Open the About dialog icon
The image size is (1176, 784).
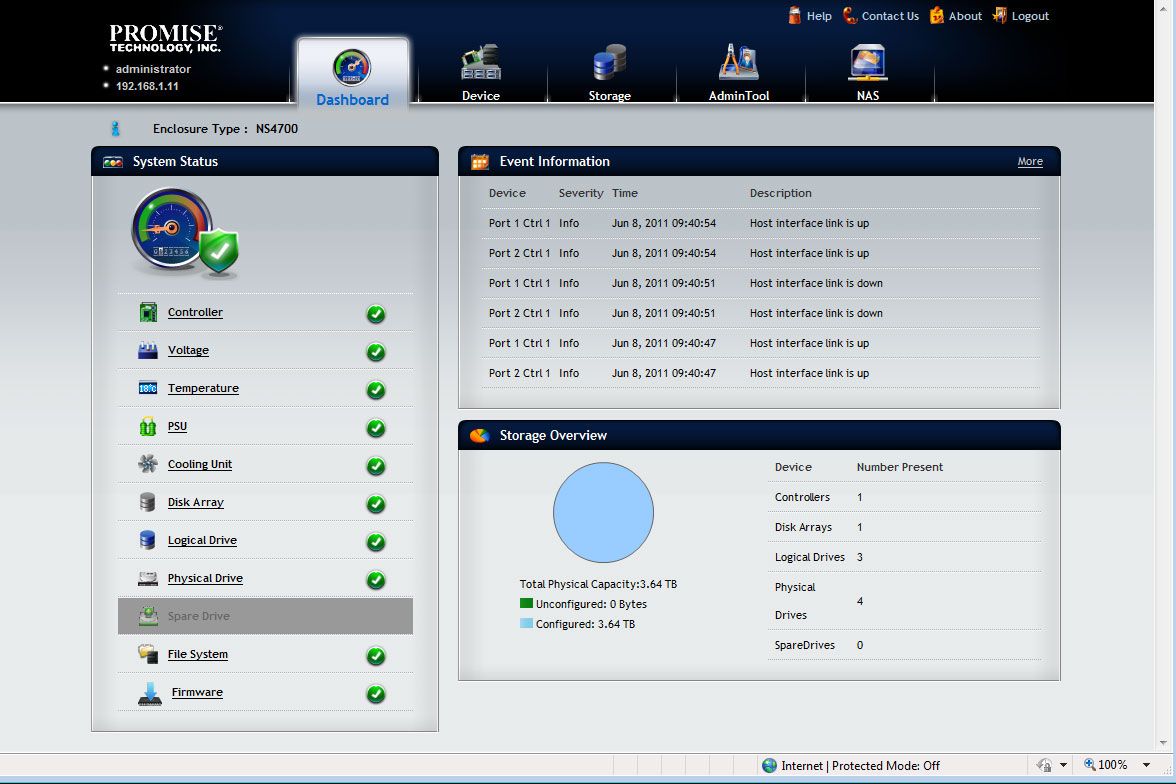935,15
